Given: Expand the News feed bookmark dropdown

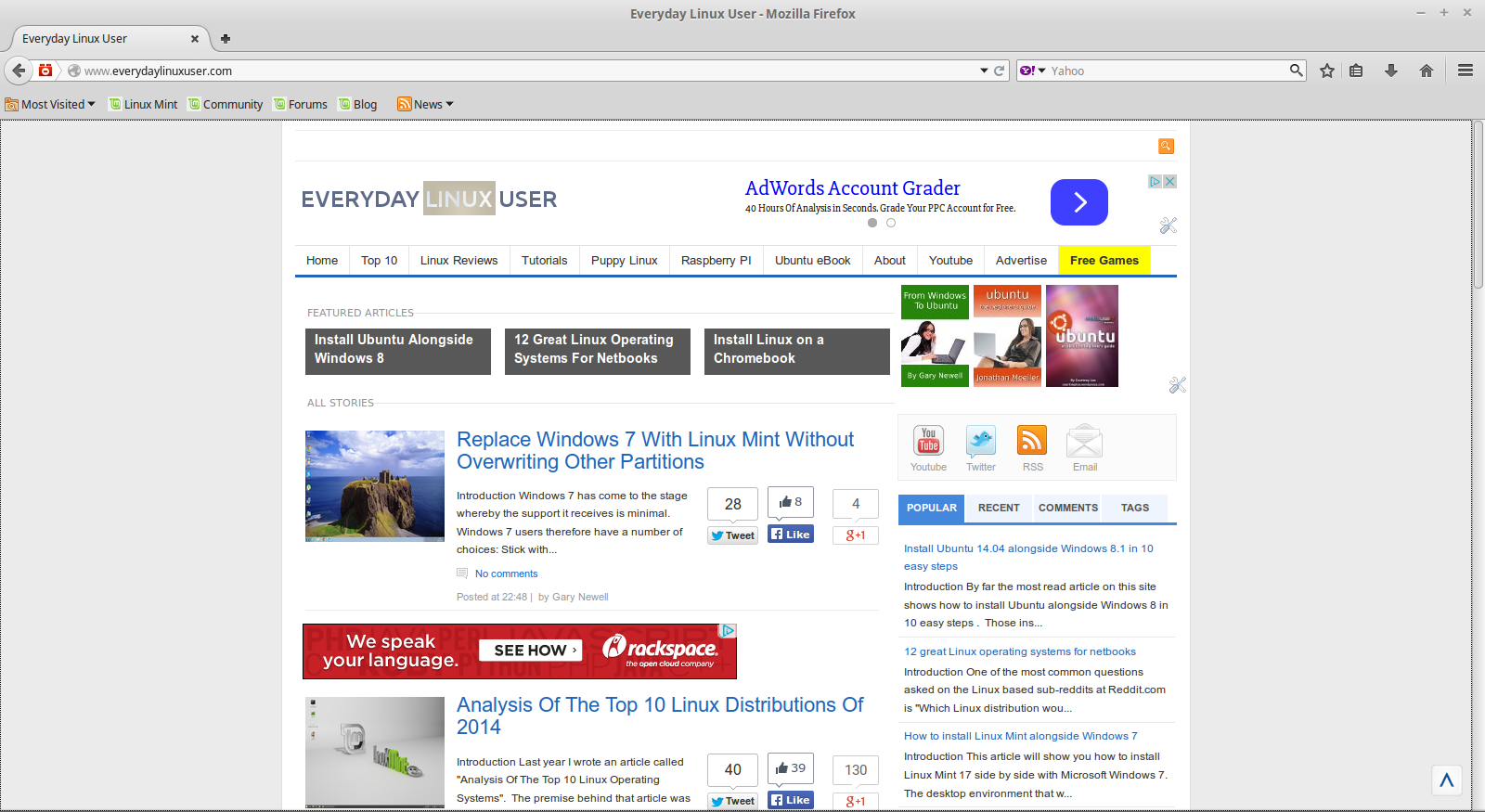Looking at the screenshot, I should pyautogui.click(x=425, y=104).
